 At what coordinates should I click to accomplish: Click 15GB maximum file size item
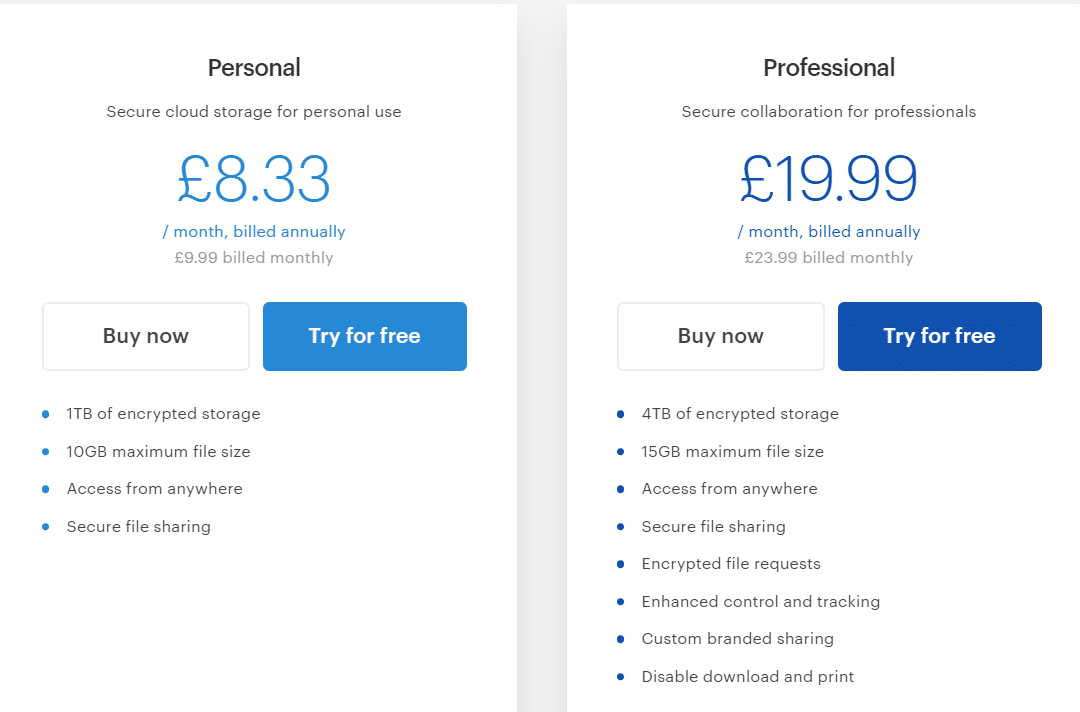pyautogui.click(x=732, y=452)
